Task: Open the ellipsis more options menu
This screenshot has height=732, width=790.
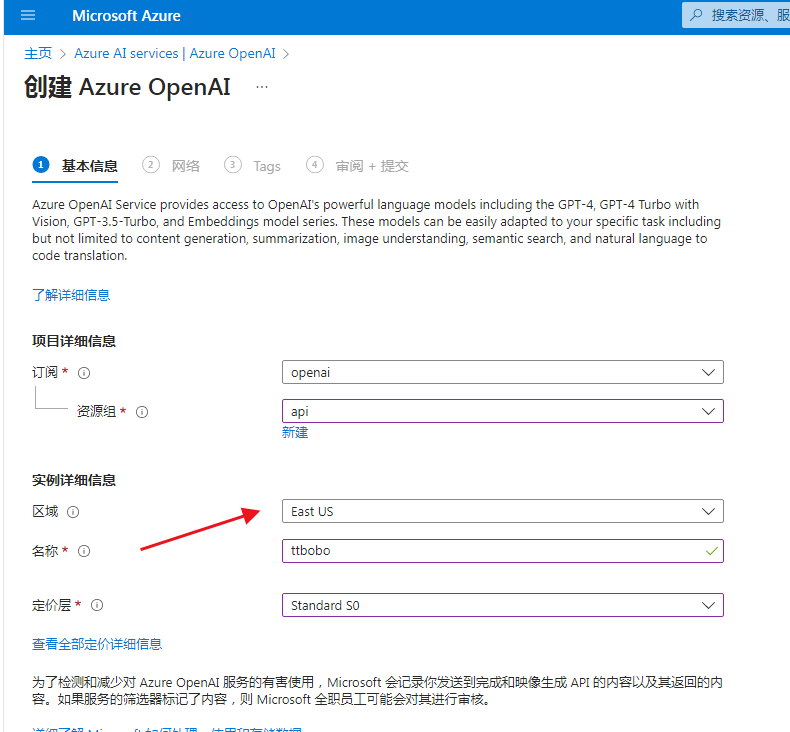Action: (x=261, y=87)
